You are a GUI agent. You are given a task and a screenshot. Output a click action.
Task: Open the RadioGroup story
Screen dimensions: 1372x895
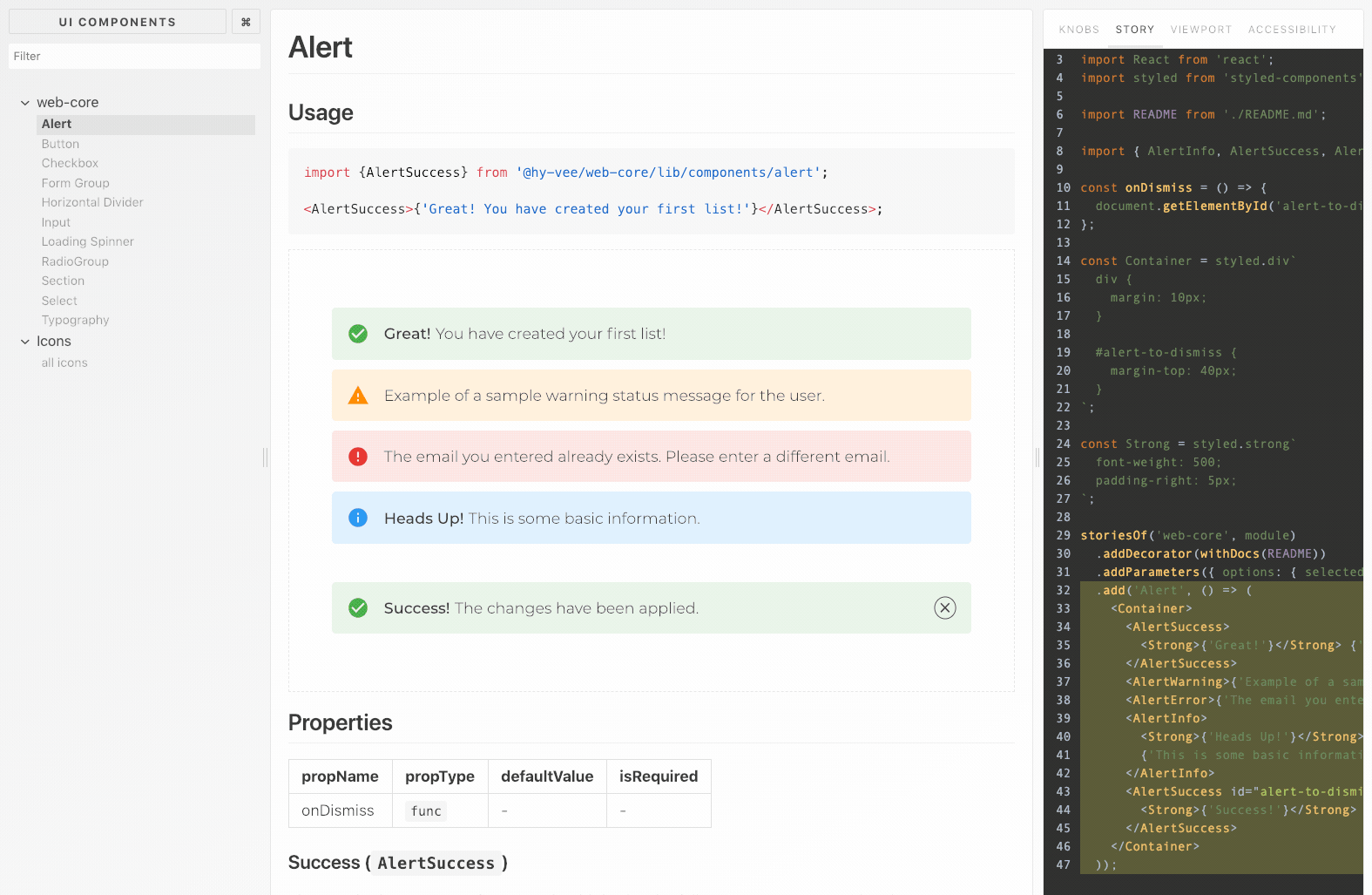[75, 261]
